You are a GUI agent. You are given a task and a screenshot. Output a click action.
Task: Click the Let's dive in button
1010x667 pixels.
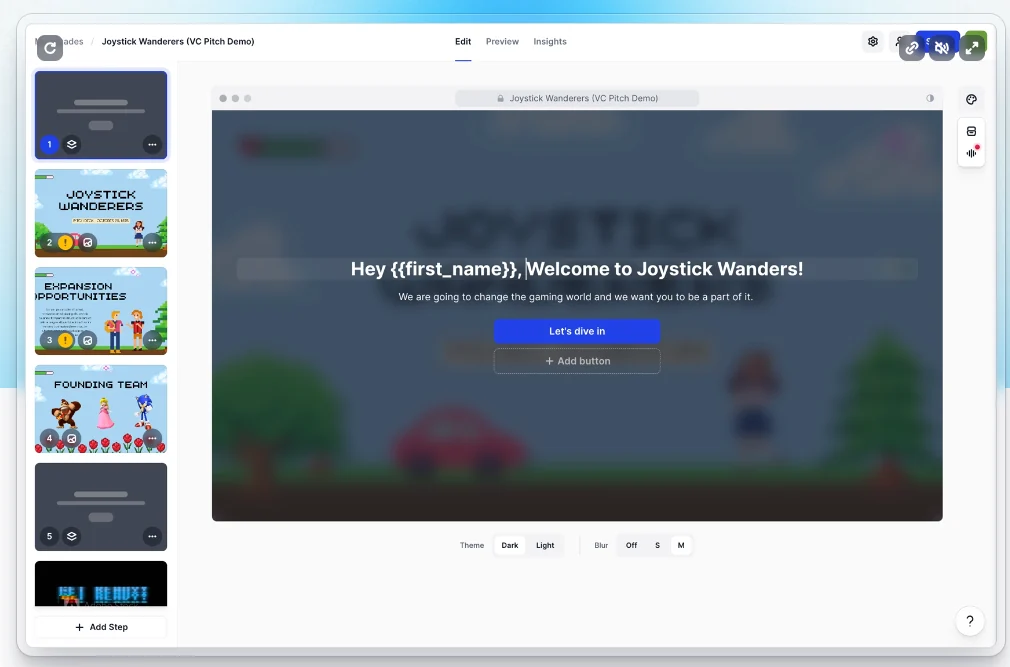(x=577, y=331)
